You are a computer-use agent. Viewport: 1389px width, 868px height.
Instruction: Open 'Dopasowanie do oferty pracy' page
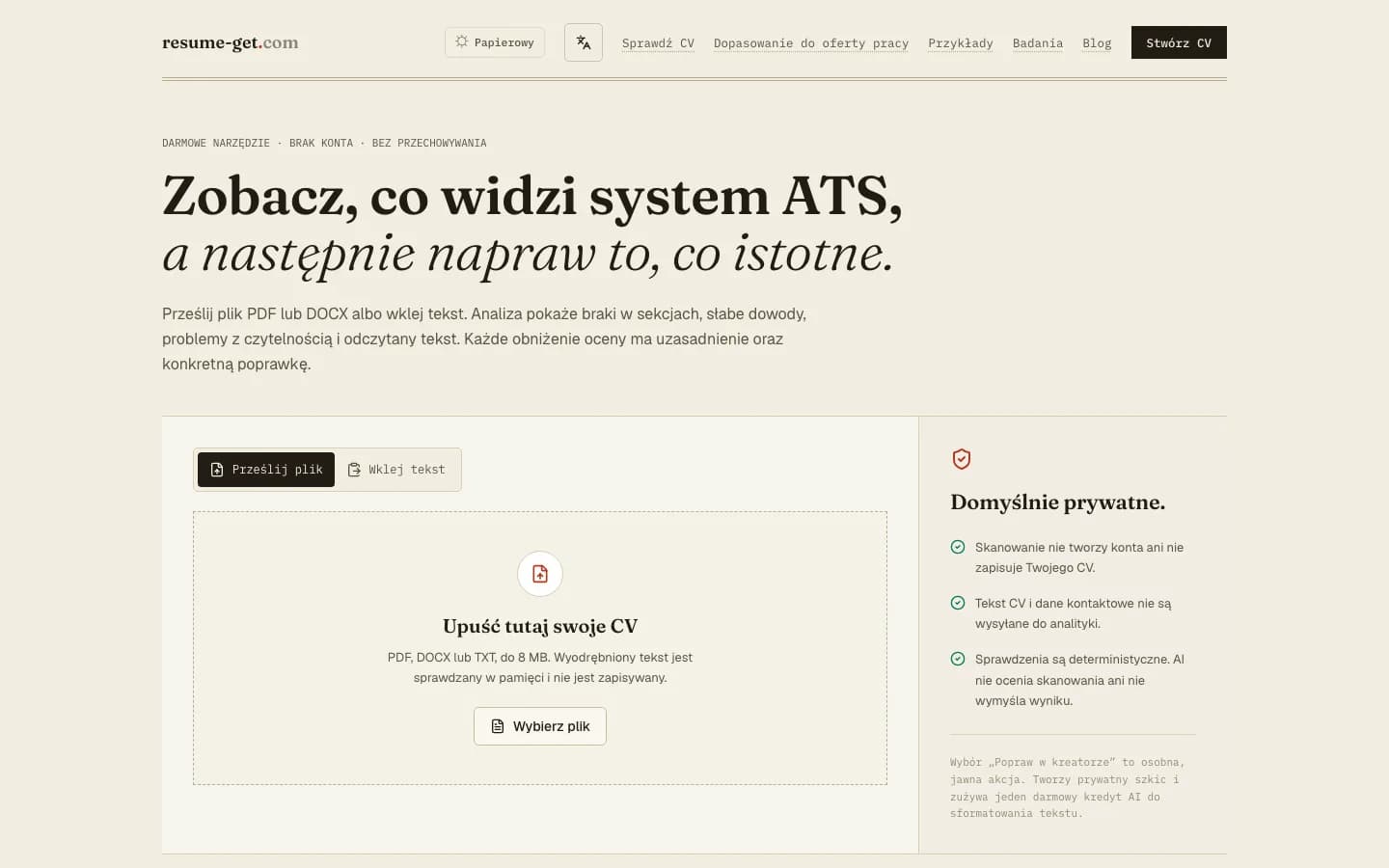click(811, 43)
